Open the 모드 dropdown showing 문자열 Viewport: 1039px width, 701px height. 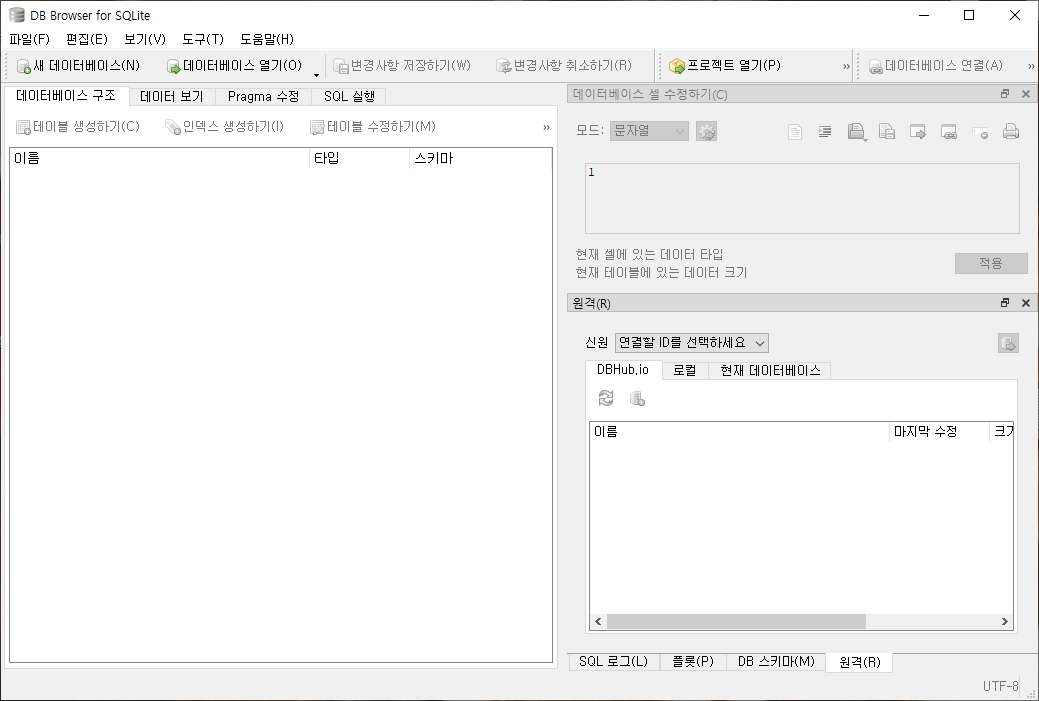[x=649, y=131]
